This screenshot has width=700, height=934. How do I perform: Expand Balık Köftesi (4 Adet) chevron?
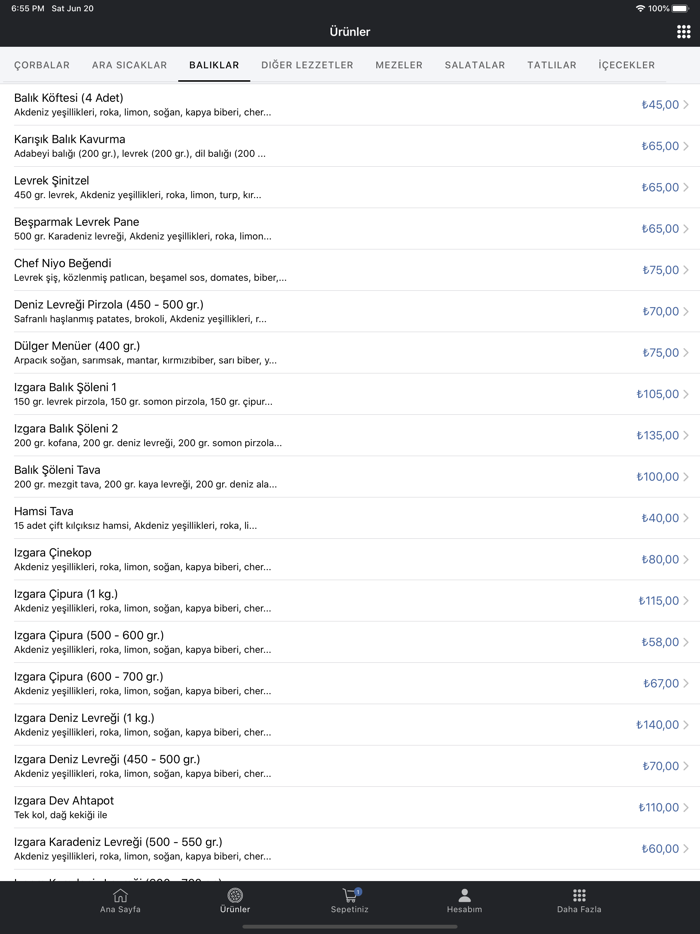(x=686, y=105)
